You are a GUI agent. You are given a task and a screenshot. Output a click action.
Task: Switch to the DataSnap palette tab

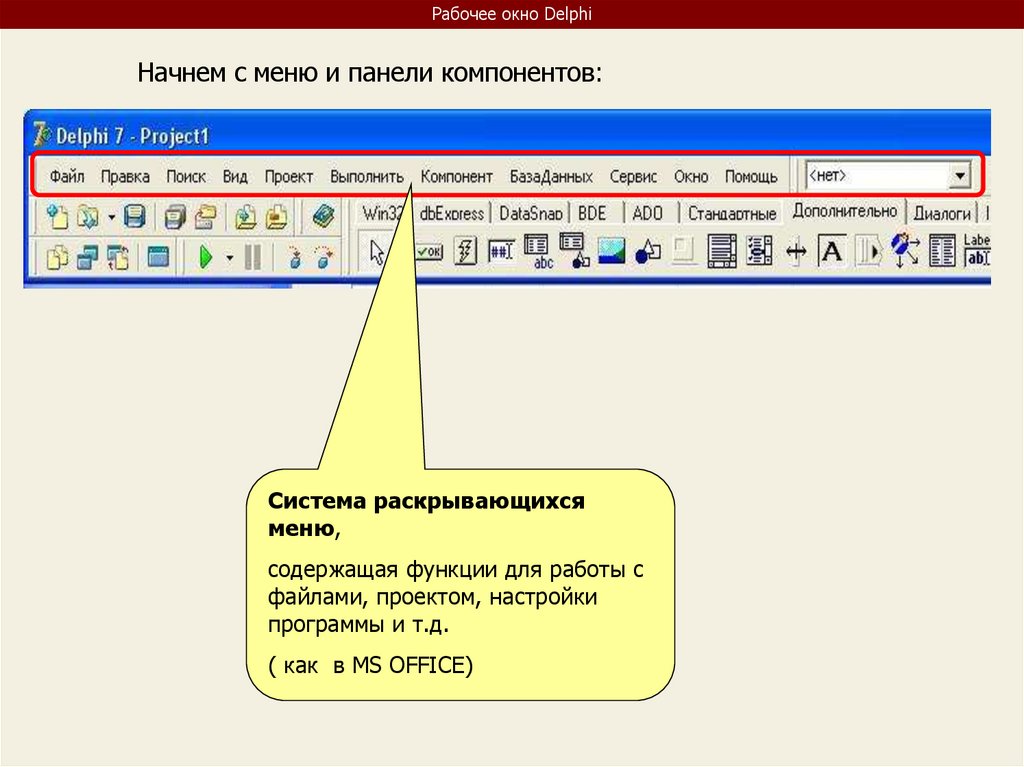click(x=531, y=213)
